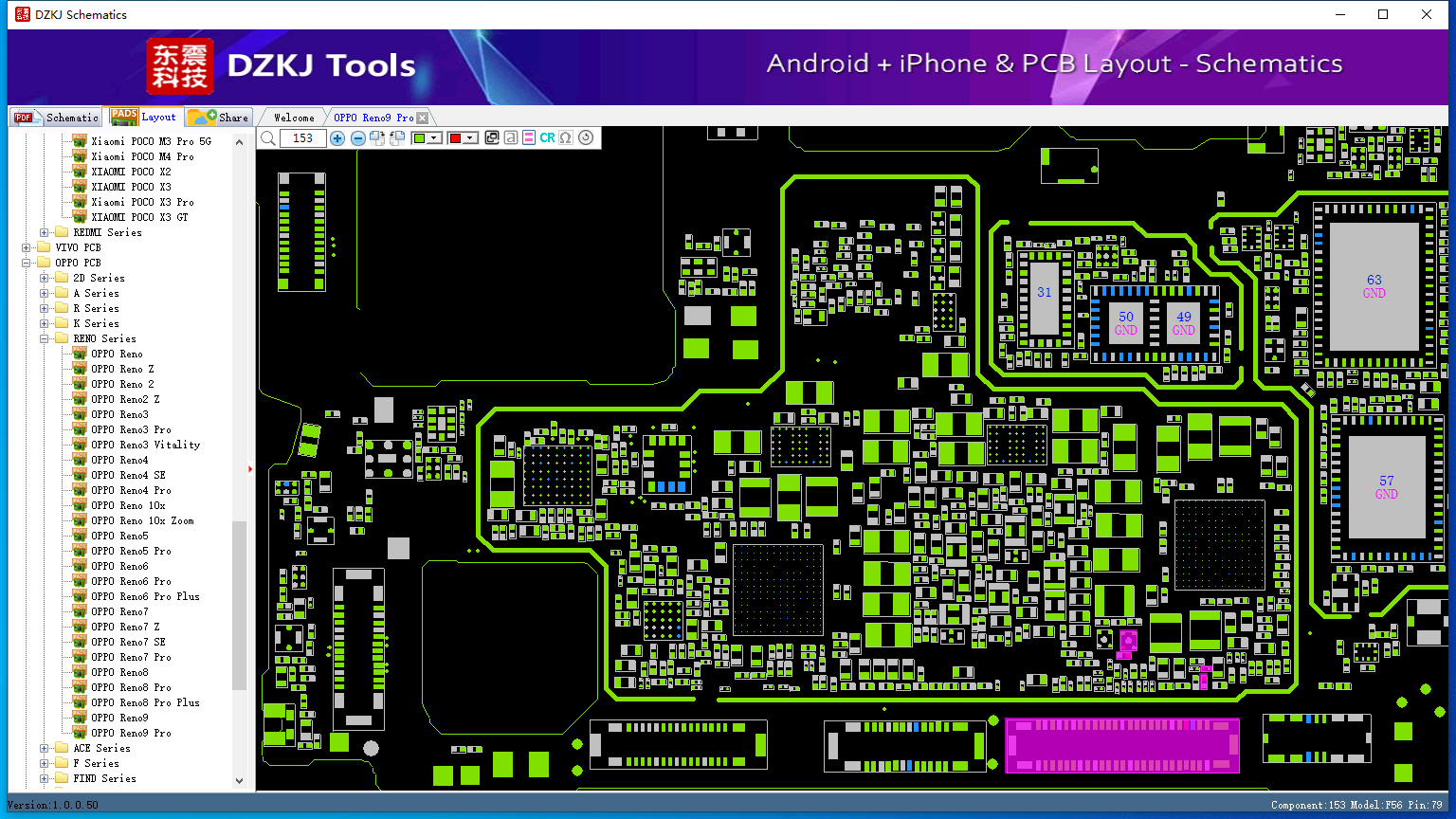The image size is (1456, 819).
Task: Click the PCB icon beside OPPO Reno8 Pro Plus
Action: click(80, 702)
